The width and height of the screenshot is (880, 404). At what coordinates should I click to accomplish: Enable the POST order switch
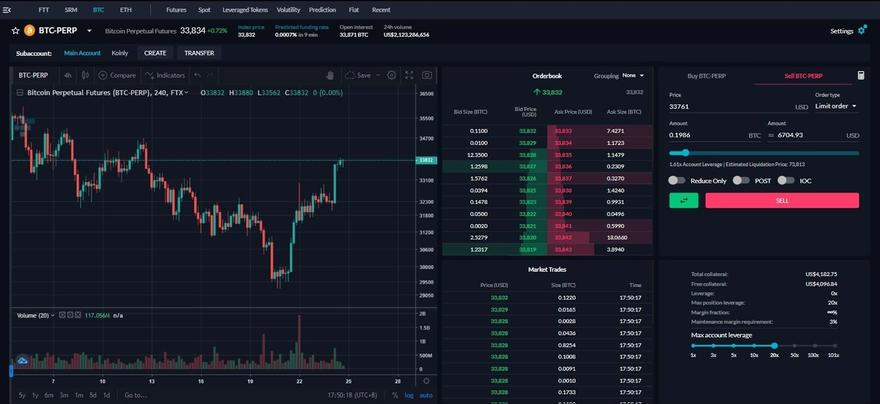(741, 181)
